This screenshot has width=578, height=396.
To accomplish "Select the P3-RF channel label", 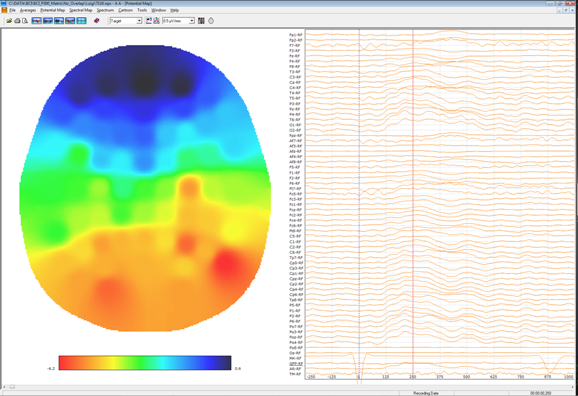I will click(x=295, y=104).
